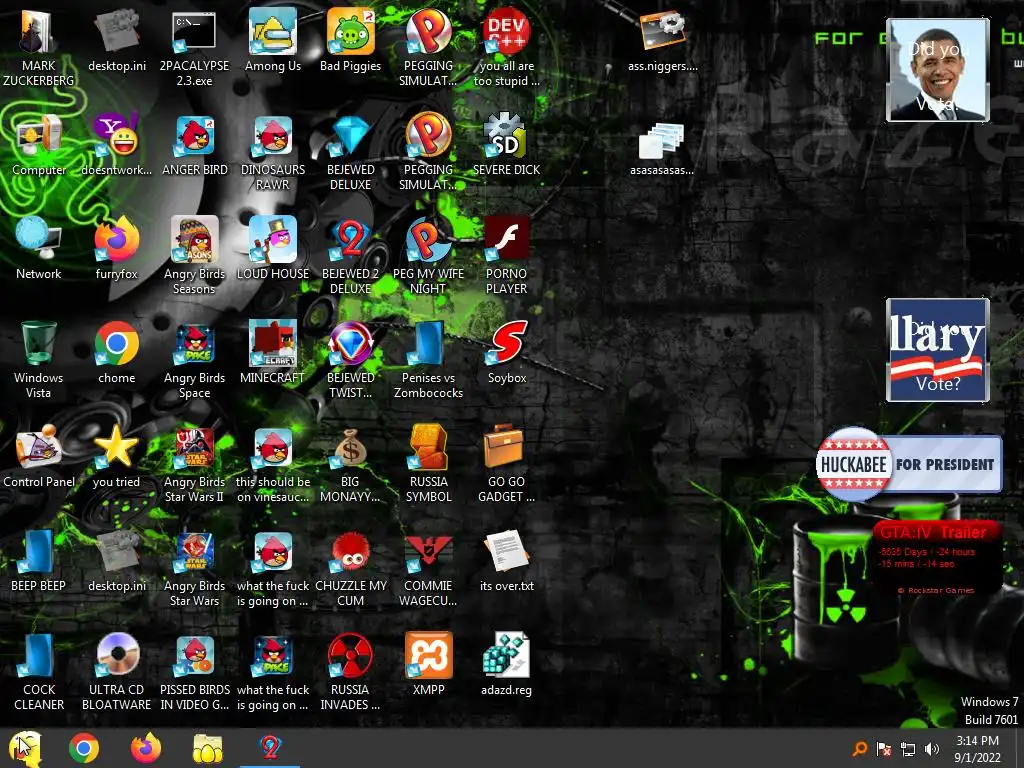Viewport: 1024px width, 768px height.
Task: Open the Among Us shortcut
Action: click(x=273, y=39)
